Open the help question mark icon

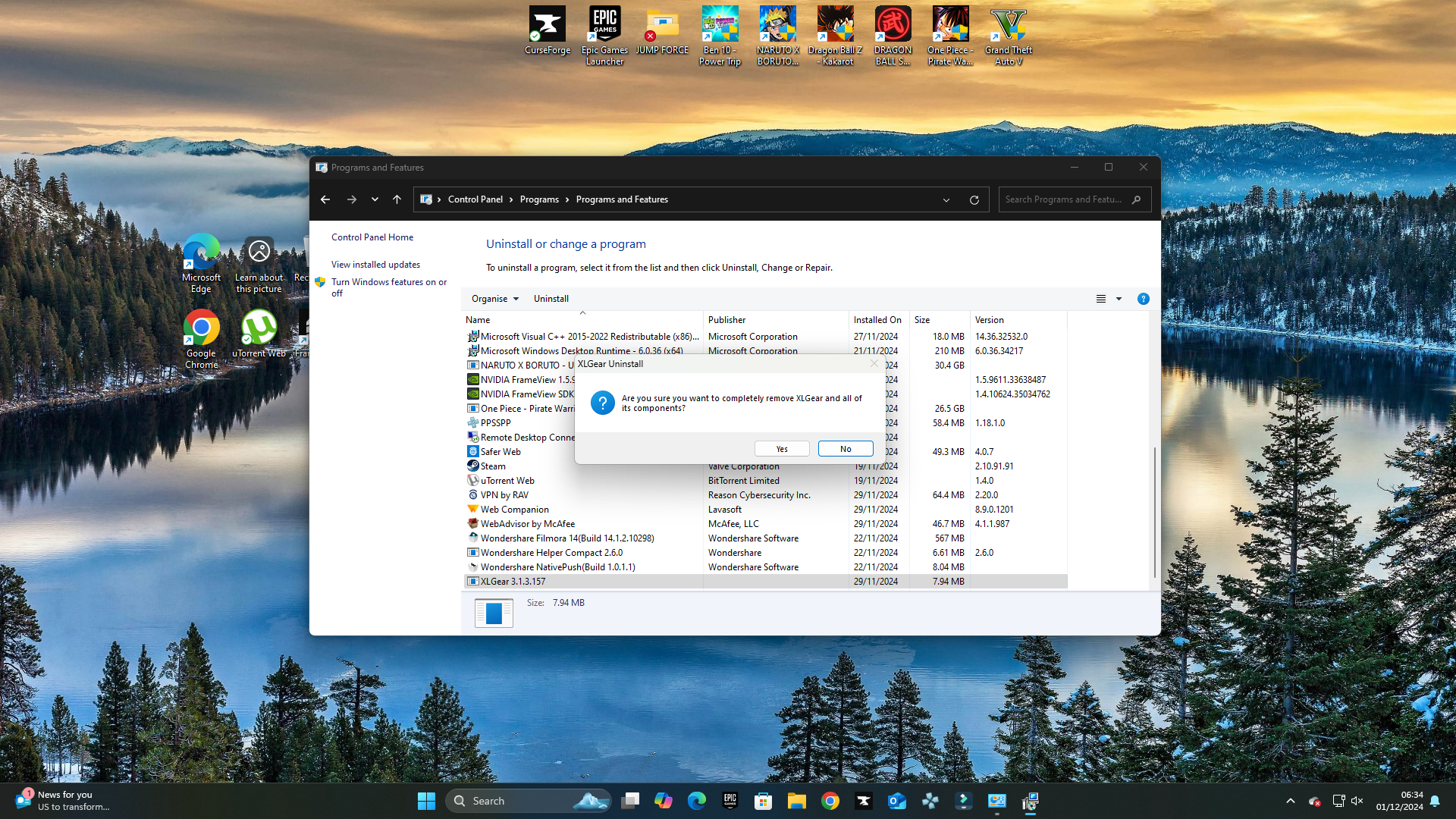(1143, 299)
